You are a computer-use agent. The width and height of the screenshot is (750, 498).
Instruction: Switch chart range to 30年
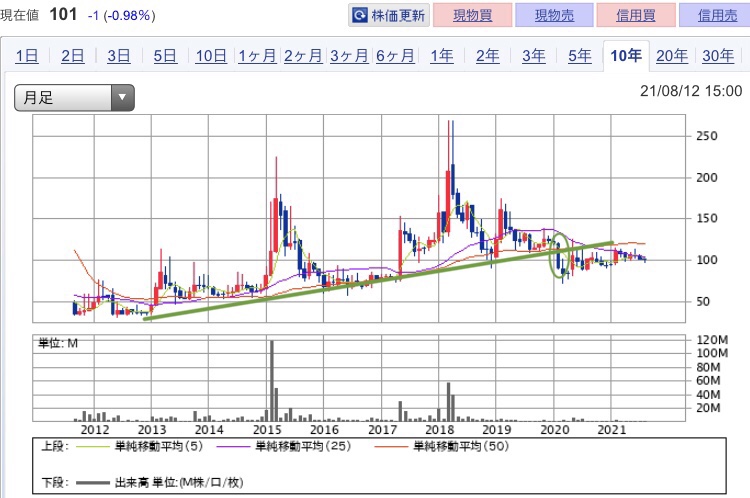(718, 56)
